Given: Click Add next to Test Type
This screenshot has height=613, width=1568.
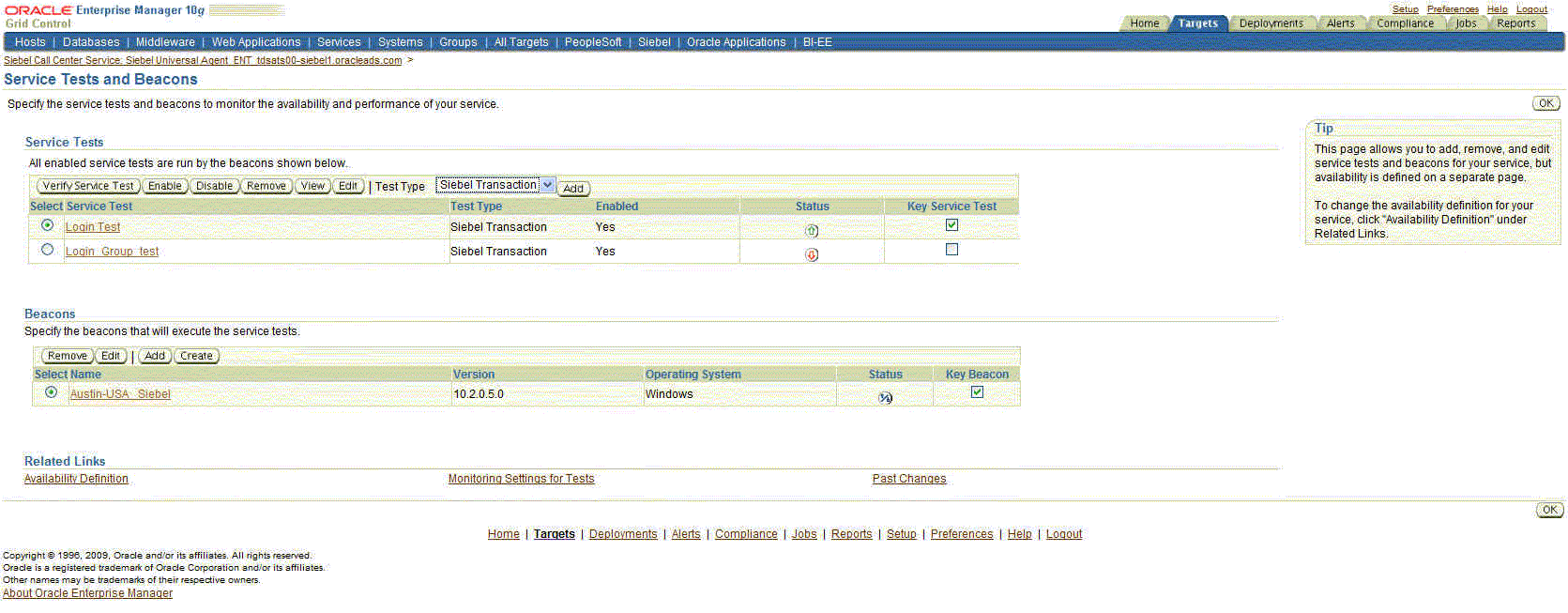Looking at the screenshot, I should pyautogui.click(x=573, y=189).
